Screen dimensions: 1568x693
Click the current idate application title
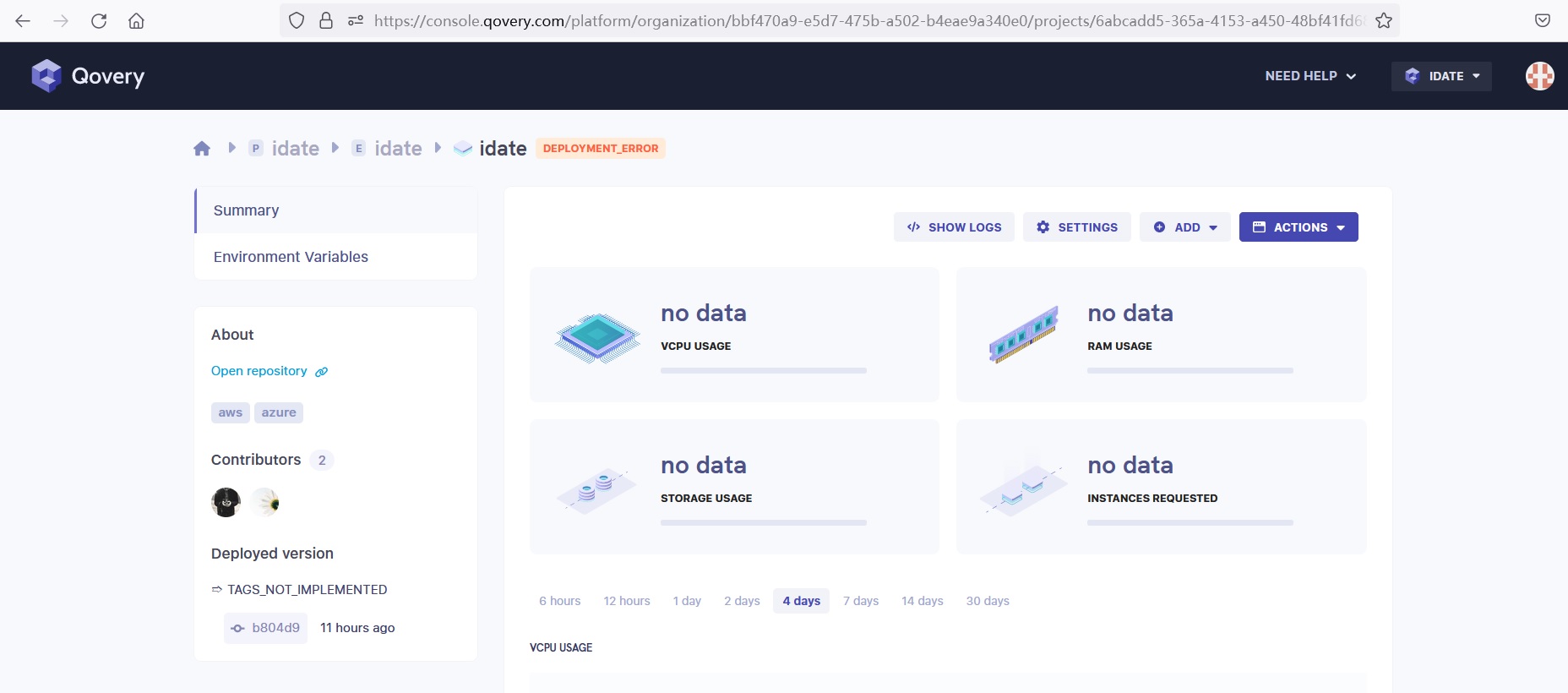click(503, 149)
